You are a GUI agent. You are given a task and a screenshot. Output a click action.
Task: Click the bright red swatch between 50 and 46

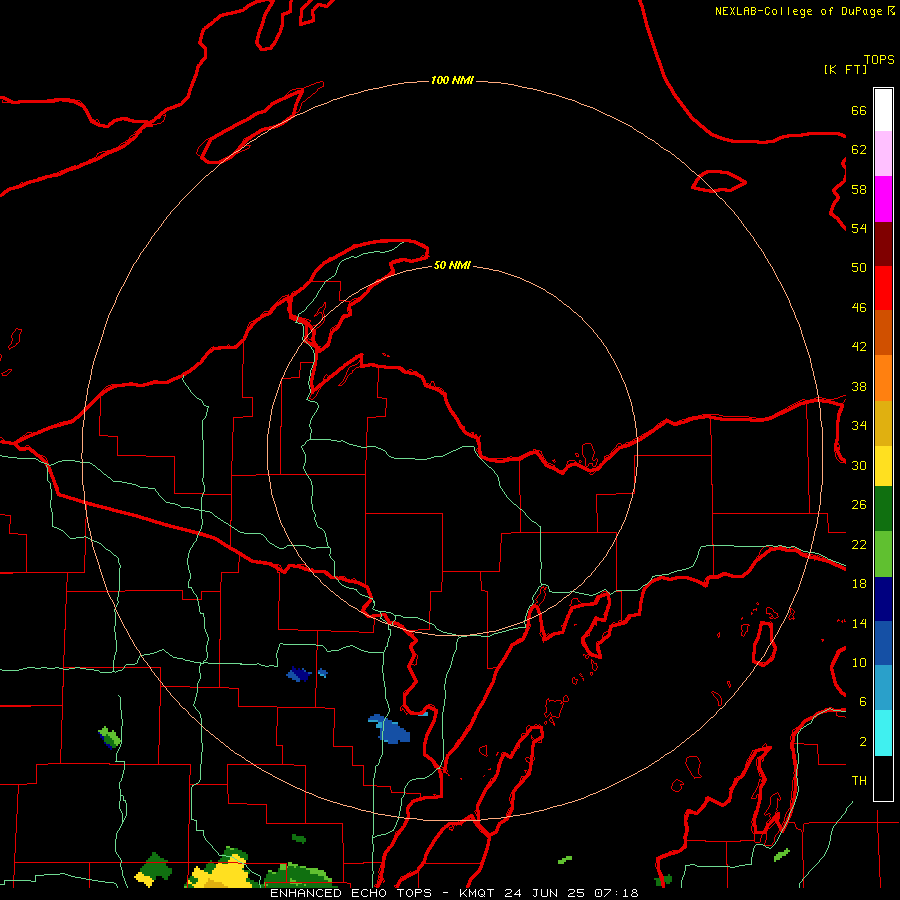click(883, 288)
